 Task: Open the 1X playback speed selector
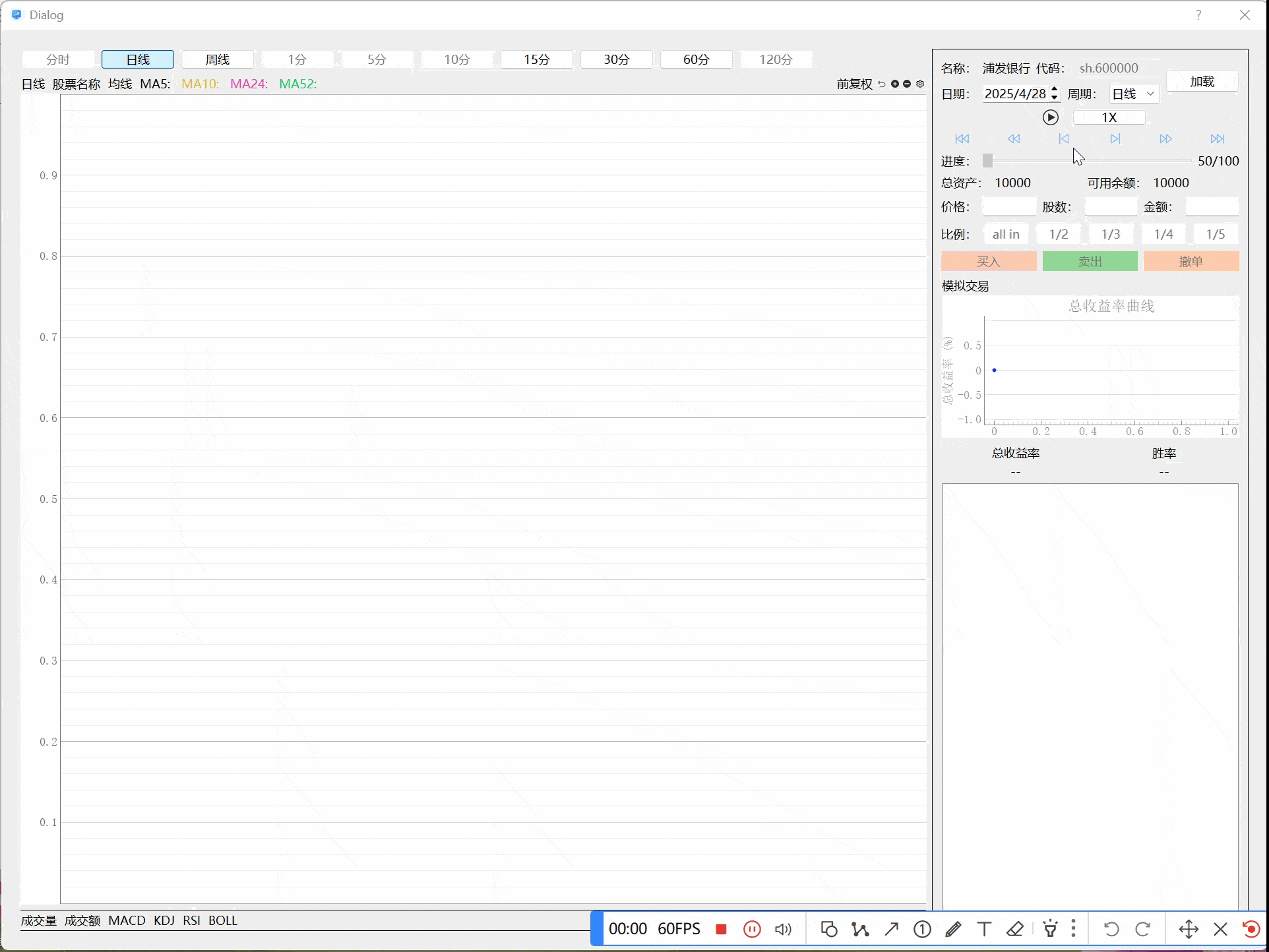[x=1109, y=117]
